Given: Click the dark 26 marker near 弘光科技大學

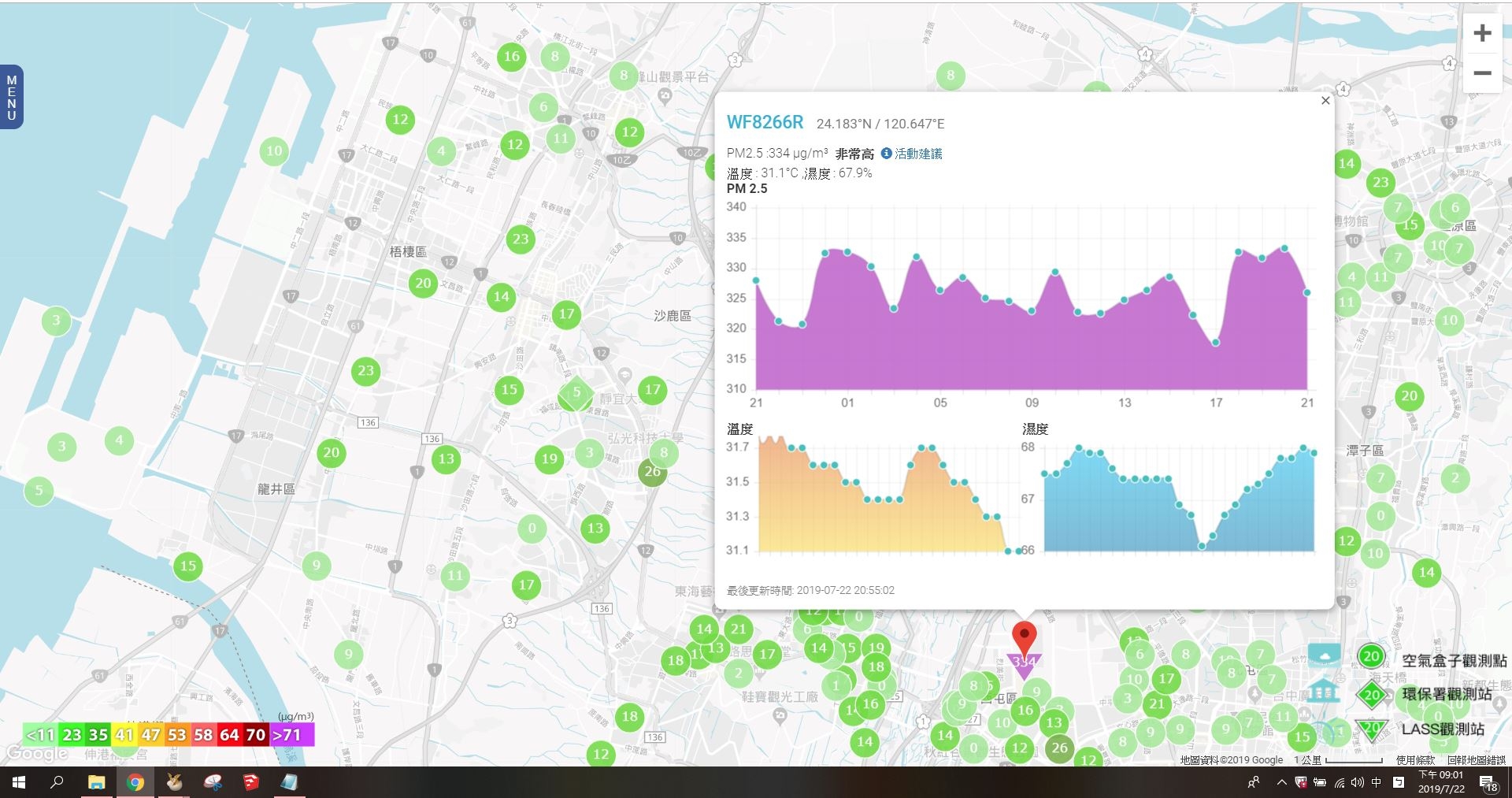Looking at the screenshot, I should 652,471.
